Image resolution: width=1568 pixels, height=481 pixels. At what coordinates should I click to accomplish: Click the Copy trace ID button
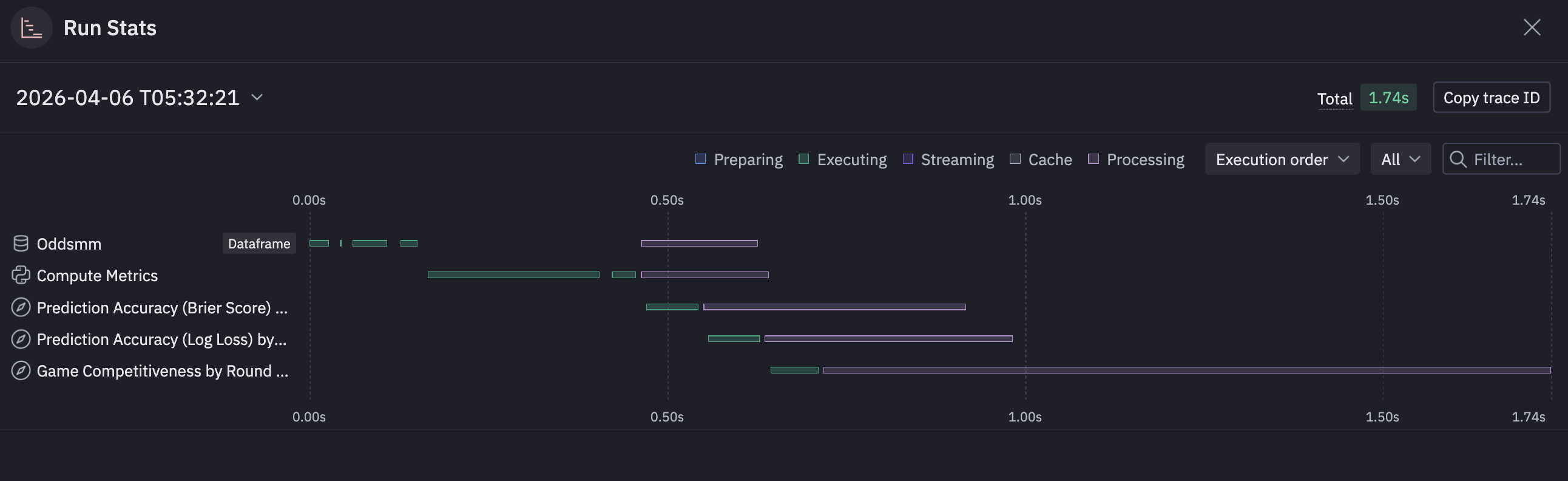click(x=1492, y=97)
